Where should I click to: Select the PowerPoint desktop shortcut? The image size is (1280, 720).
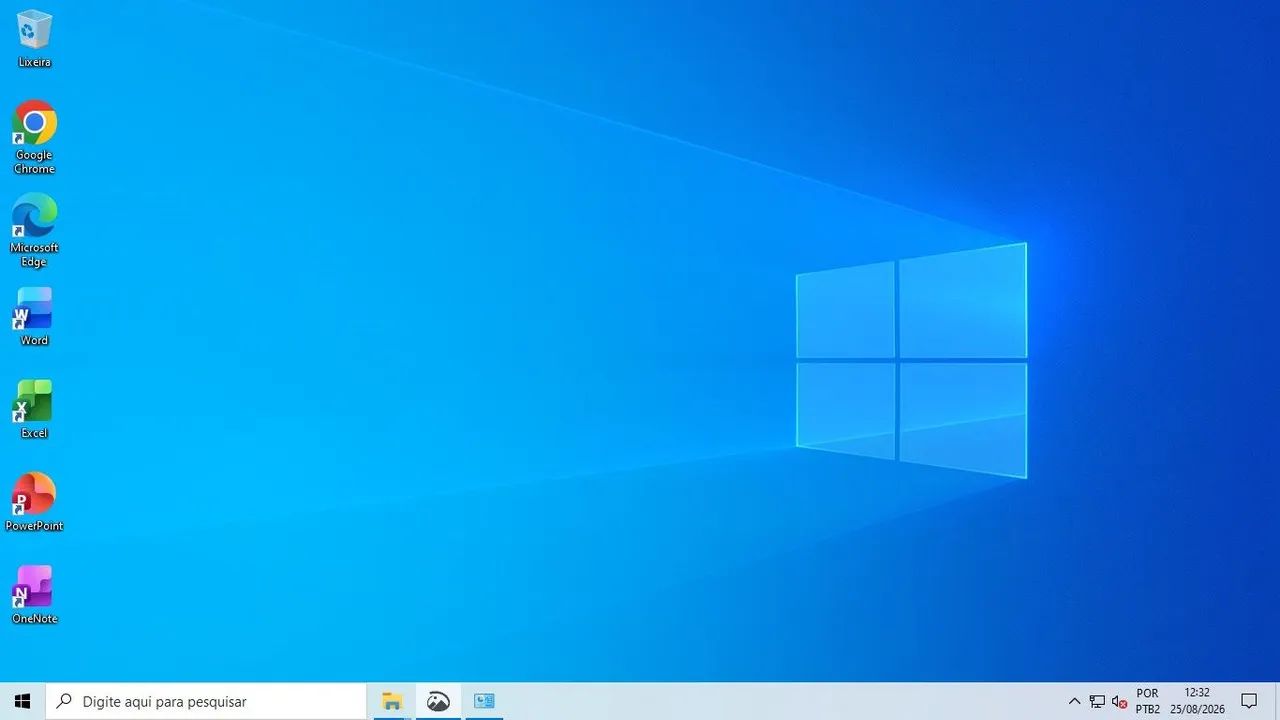point(34,502)
